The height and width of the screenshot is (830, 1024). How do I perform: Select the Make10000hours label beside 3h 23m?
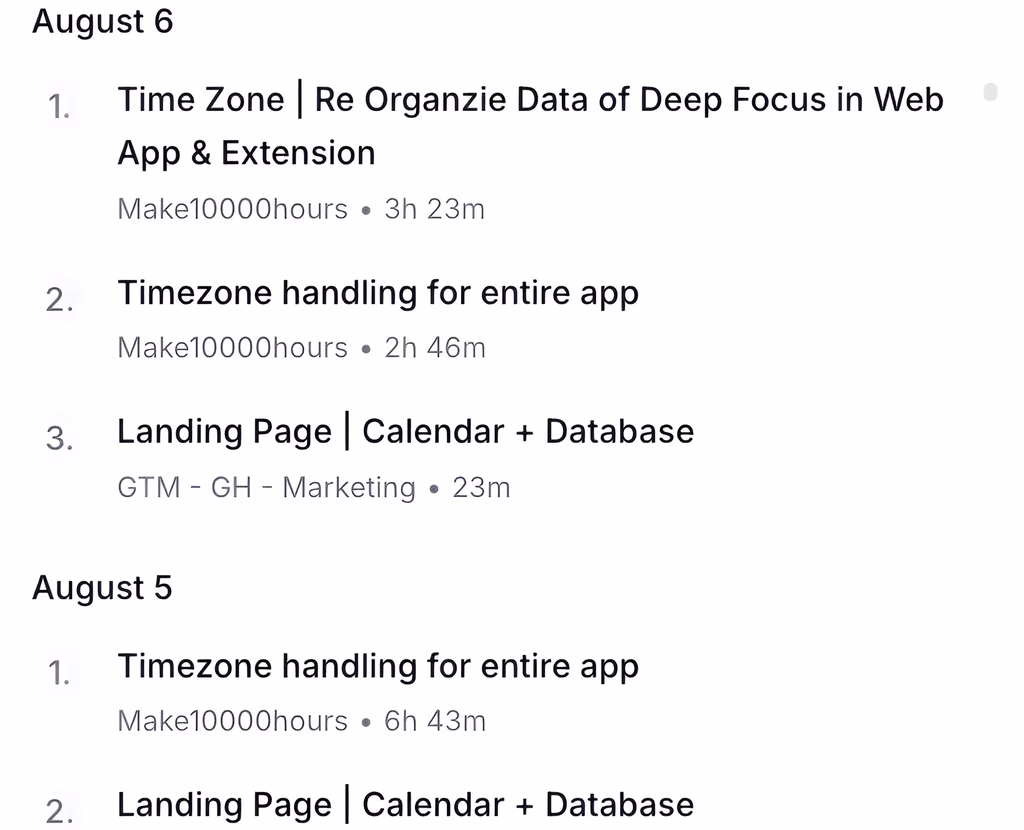[233, 209]
